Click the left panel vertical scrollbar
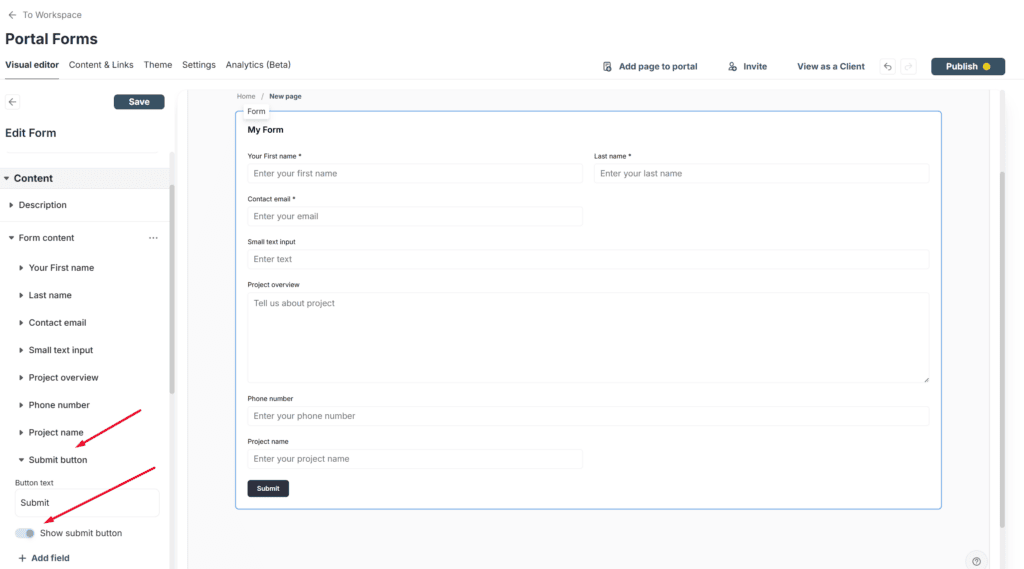 click(x=172, y=289)
